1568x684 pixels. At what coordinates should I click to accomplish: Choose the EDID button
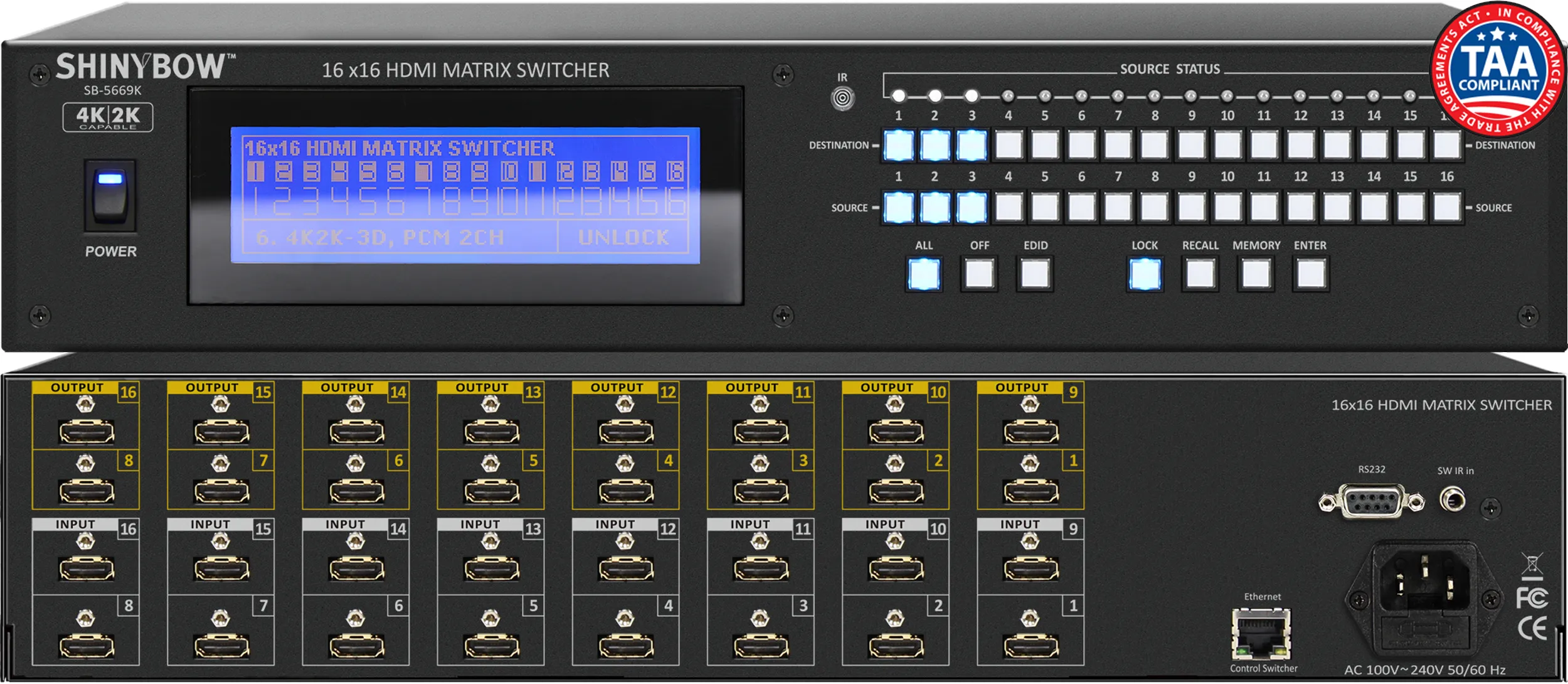click(1035, 275)
